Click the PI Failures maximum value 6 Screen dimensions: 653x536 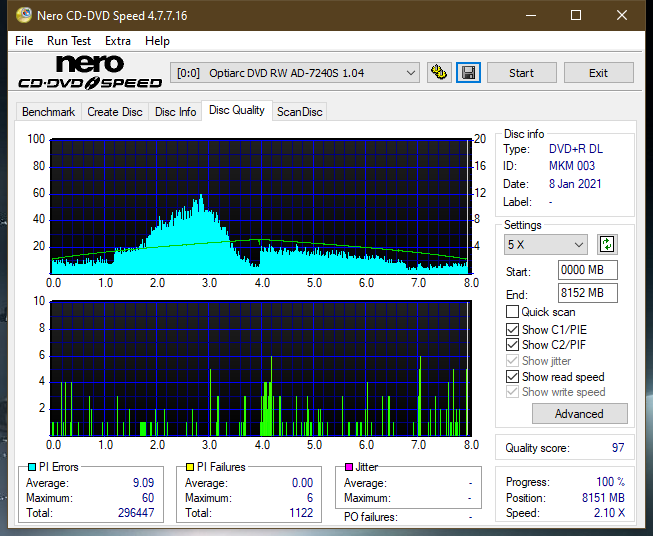pos(310,498)
